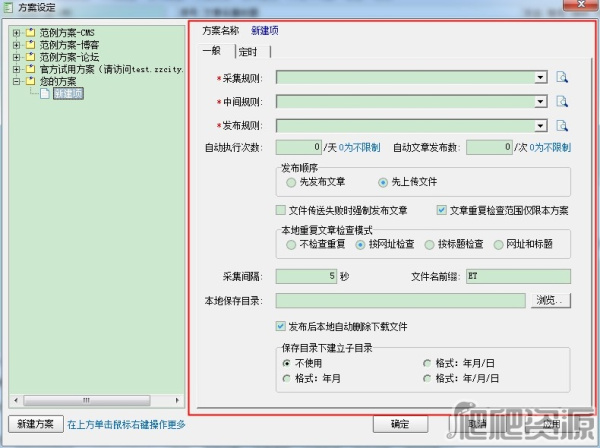Select the 先上传文件 radio option

383,182
